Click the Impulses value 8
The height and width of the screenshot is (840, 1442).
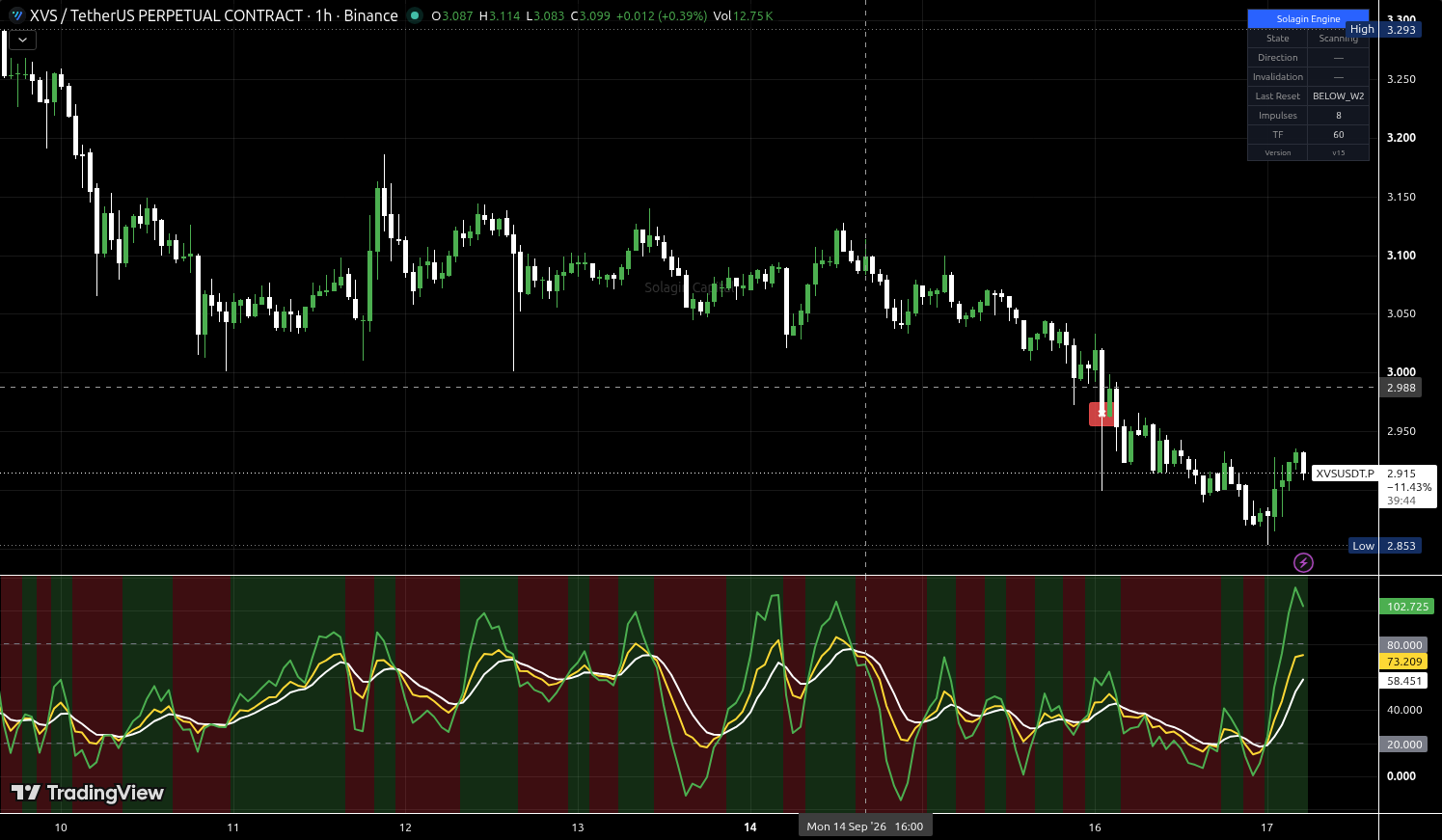tap(1339, 116)
